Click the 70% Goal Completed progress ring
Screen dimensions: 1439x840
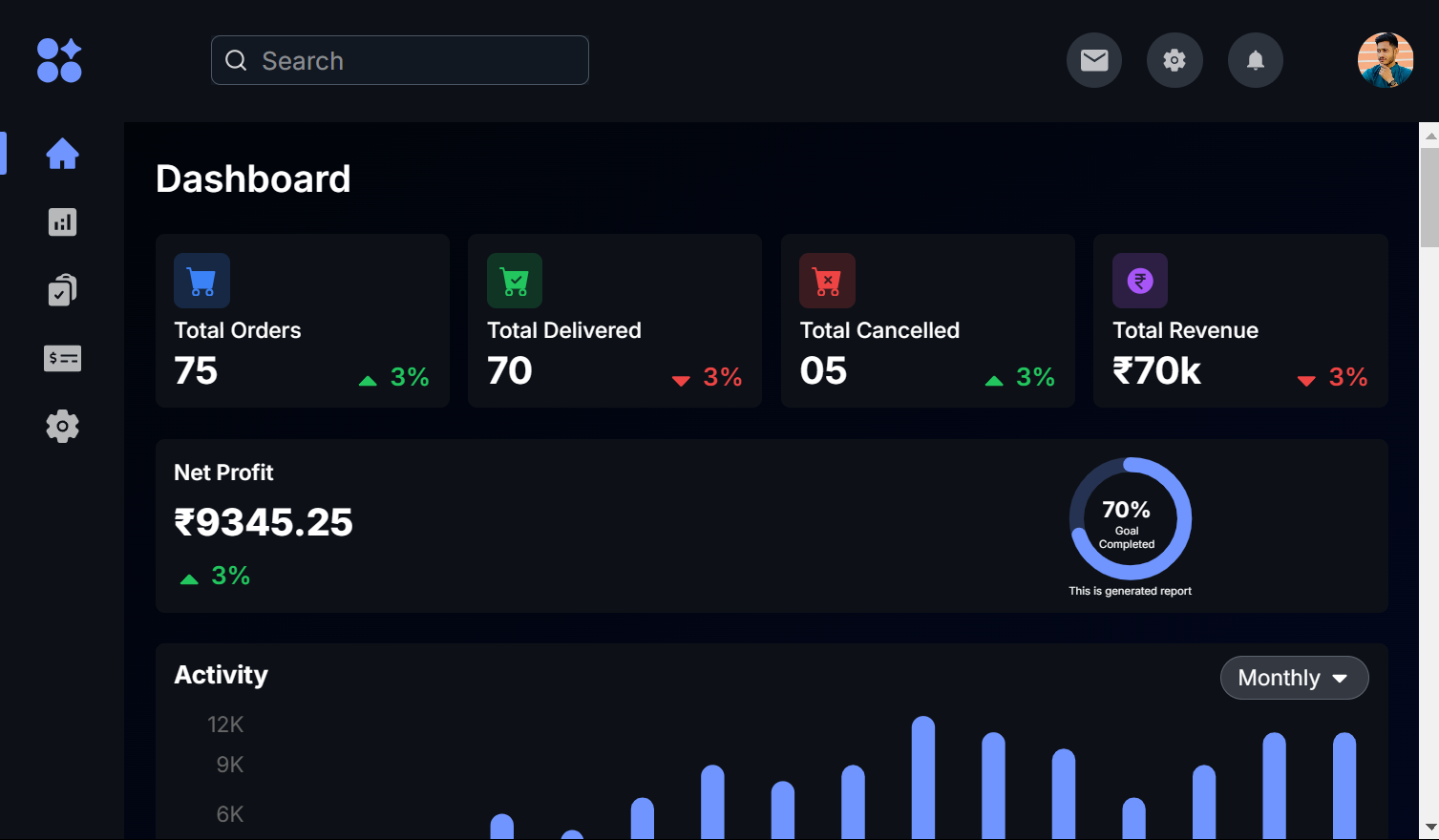[x=1130, y=519]
